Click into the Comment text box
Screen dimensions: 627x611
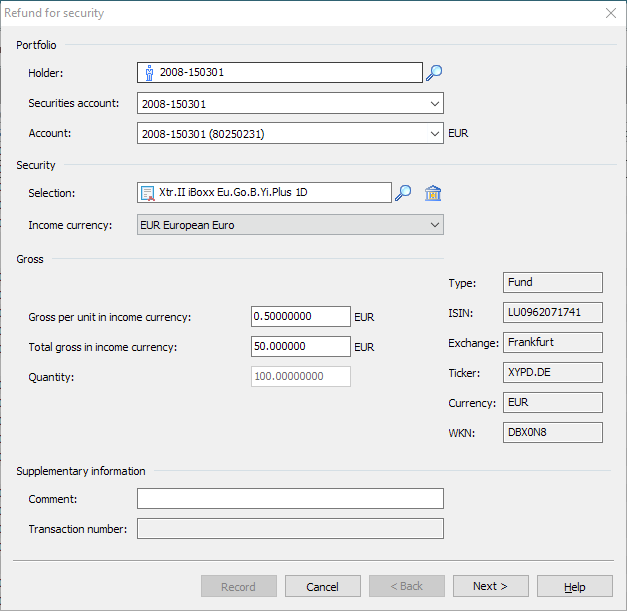pos(289,498)
